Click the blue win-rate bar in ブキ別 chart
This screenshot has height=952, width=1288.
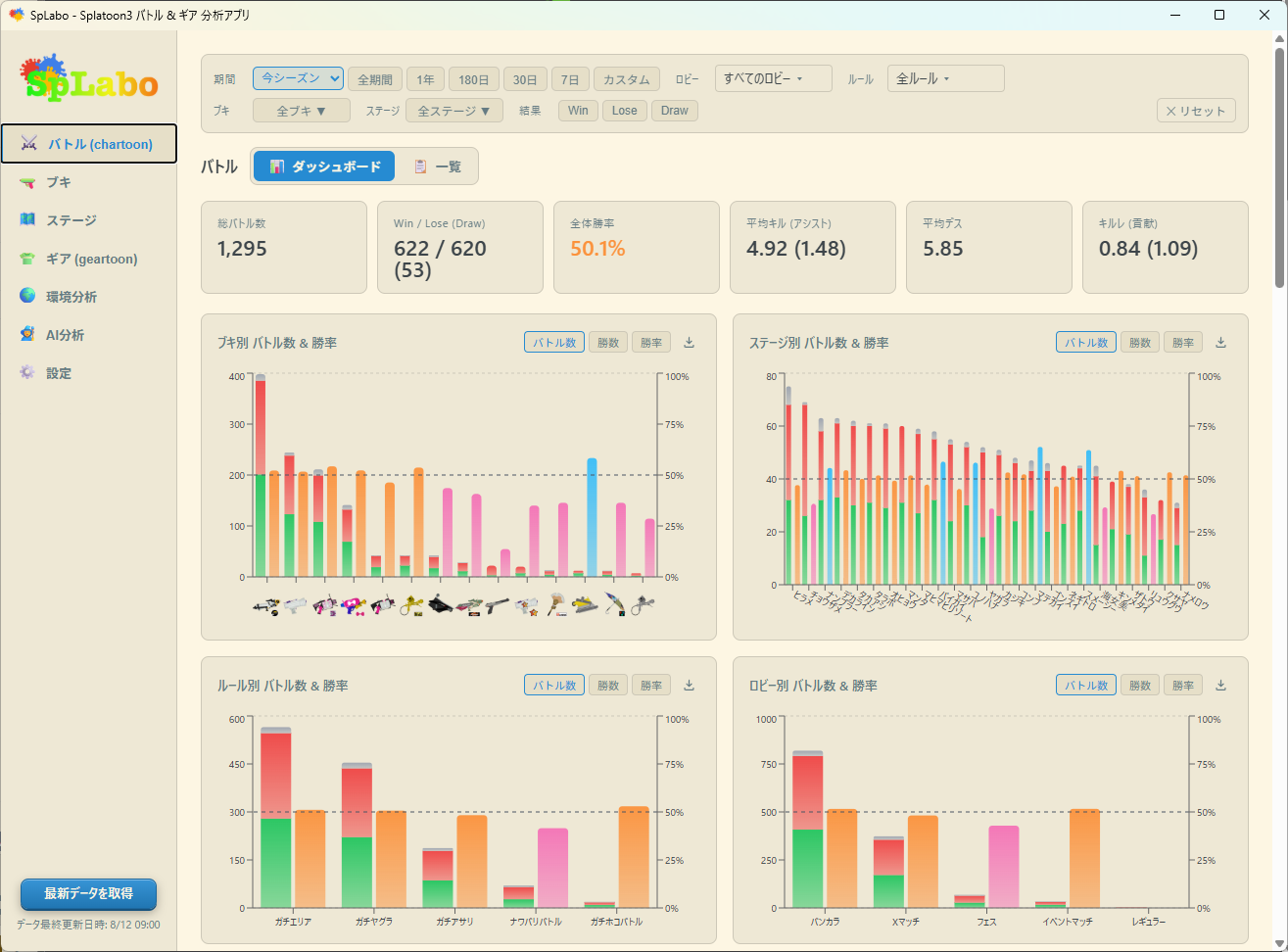(592, 517)
